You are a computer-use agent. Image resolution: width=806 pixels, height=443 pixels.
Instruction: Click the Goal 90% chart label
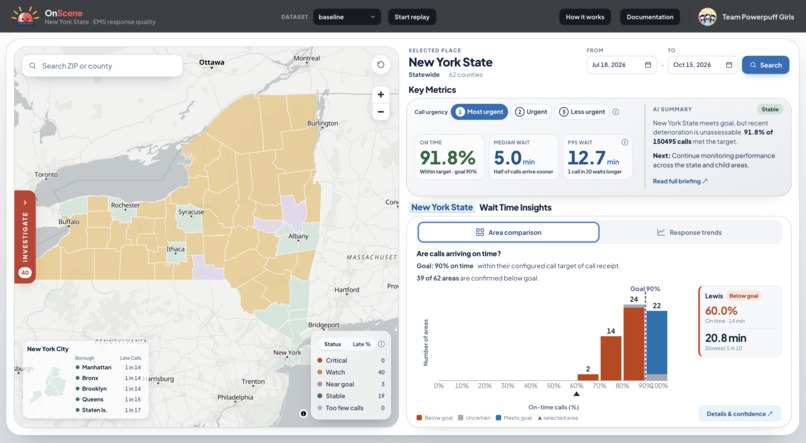point(645,289)
